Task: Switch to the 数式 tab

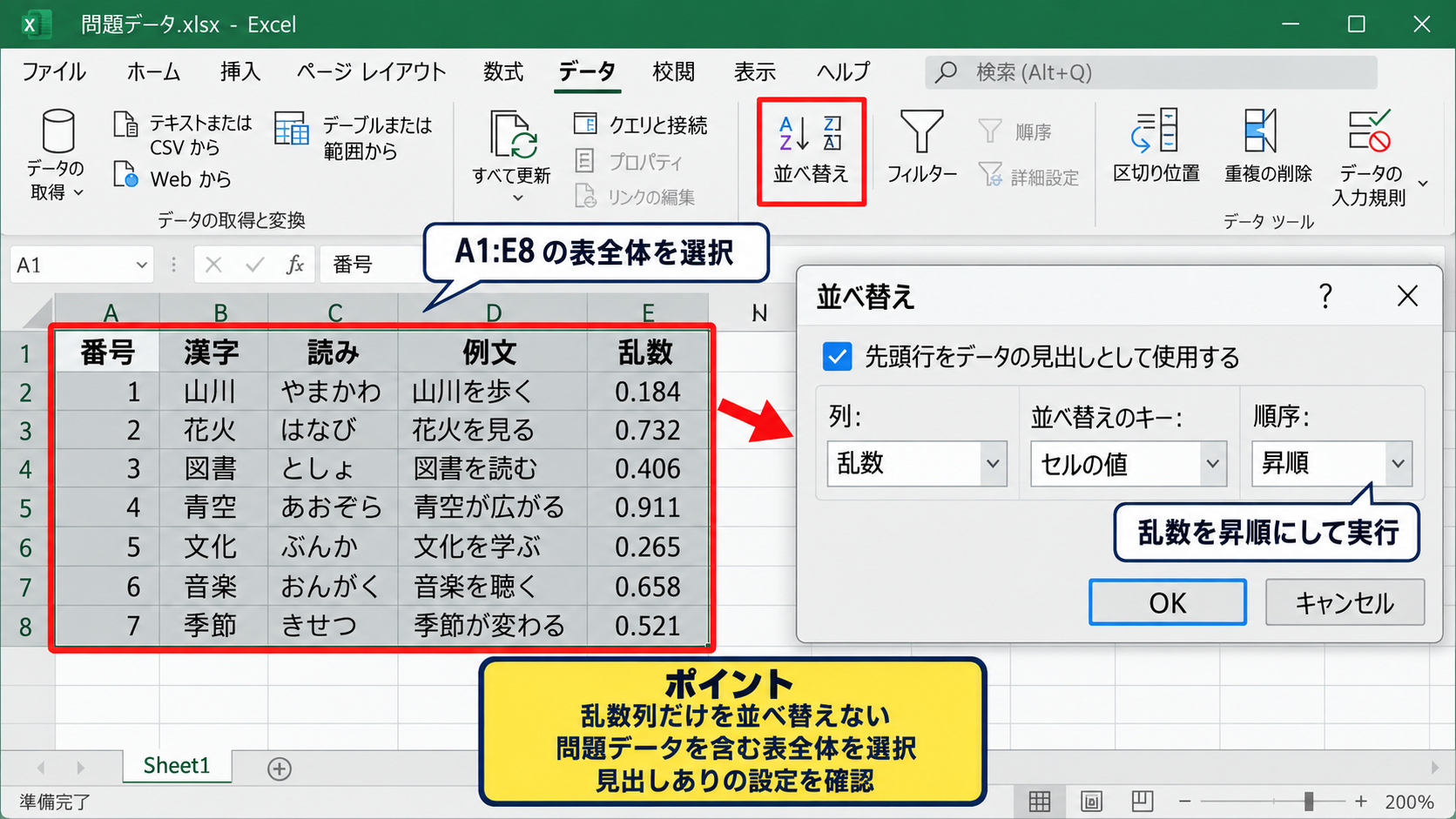Action: coord(503,71)
